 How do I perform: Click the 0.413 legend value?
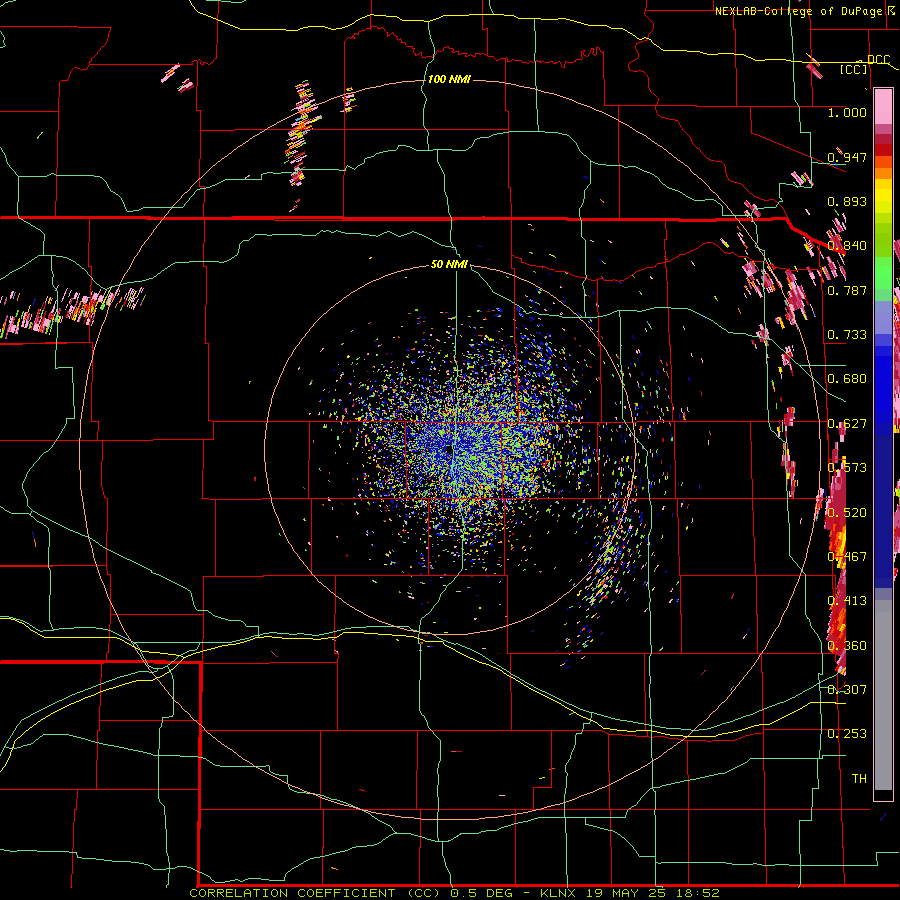tap(847, 601)
